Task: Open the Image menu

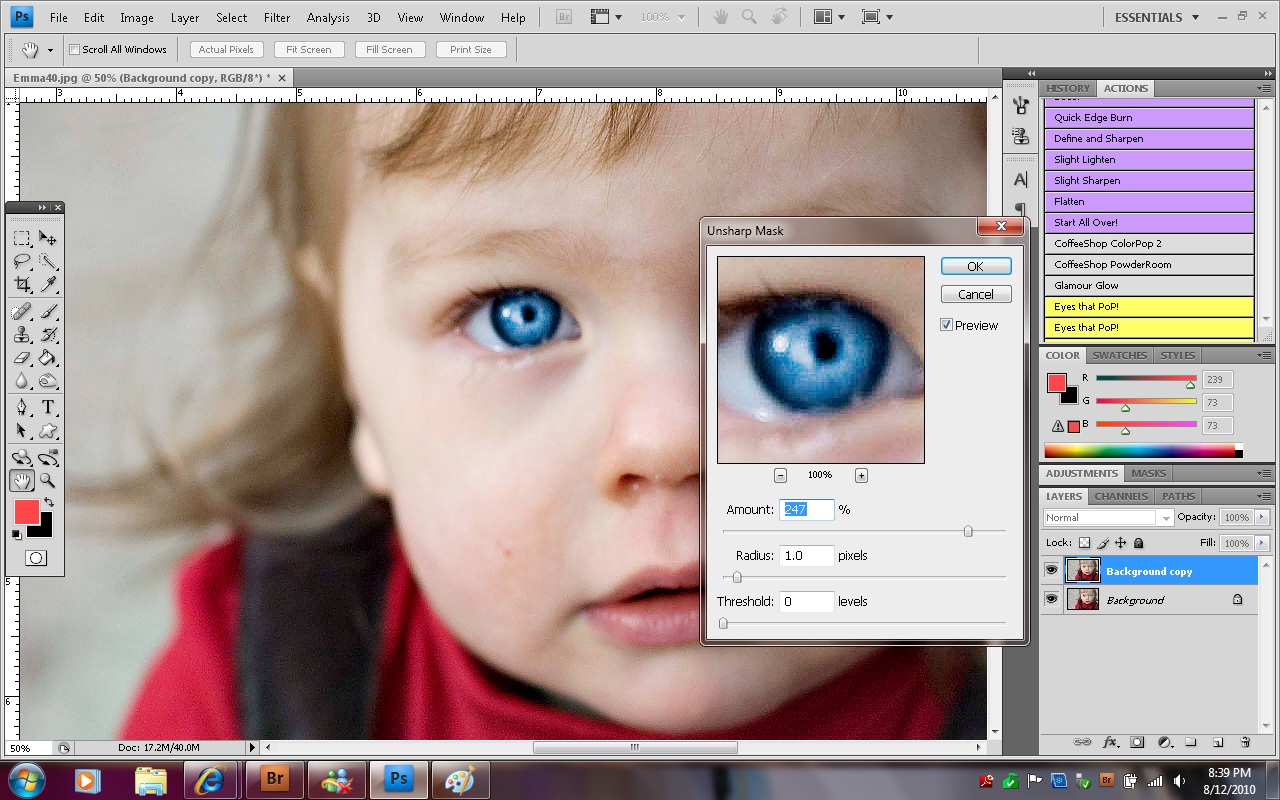Action: tap(137, 17)
